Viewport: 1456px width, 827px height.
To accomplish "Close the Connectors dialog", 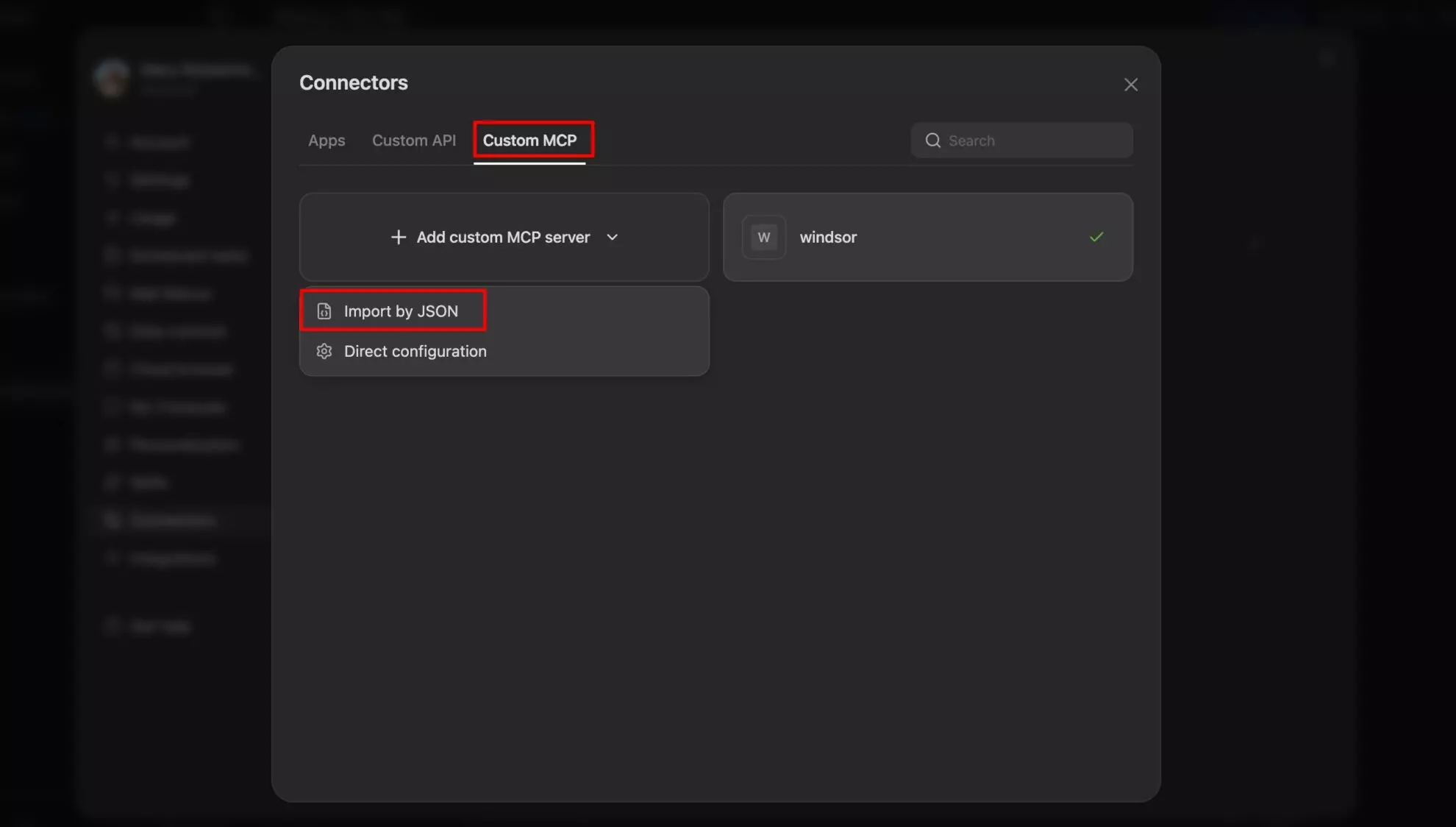I will click(1130, 84).
